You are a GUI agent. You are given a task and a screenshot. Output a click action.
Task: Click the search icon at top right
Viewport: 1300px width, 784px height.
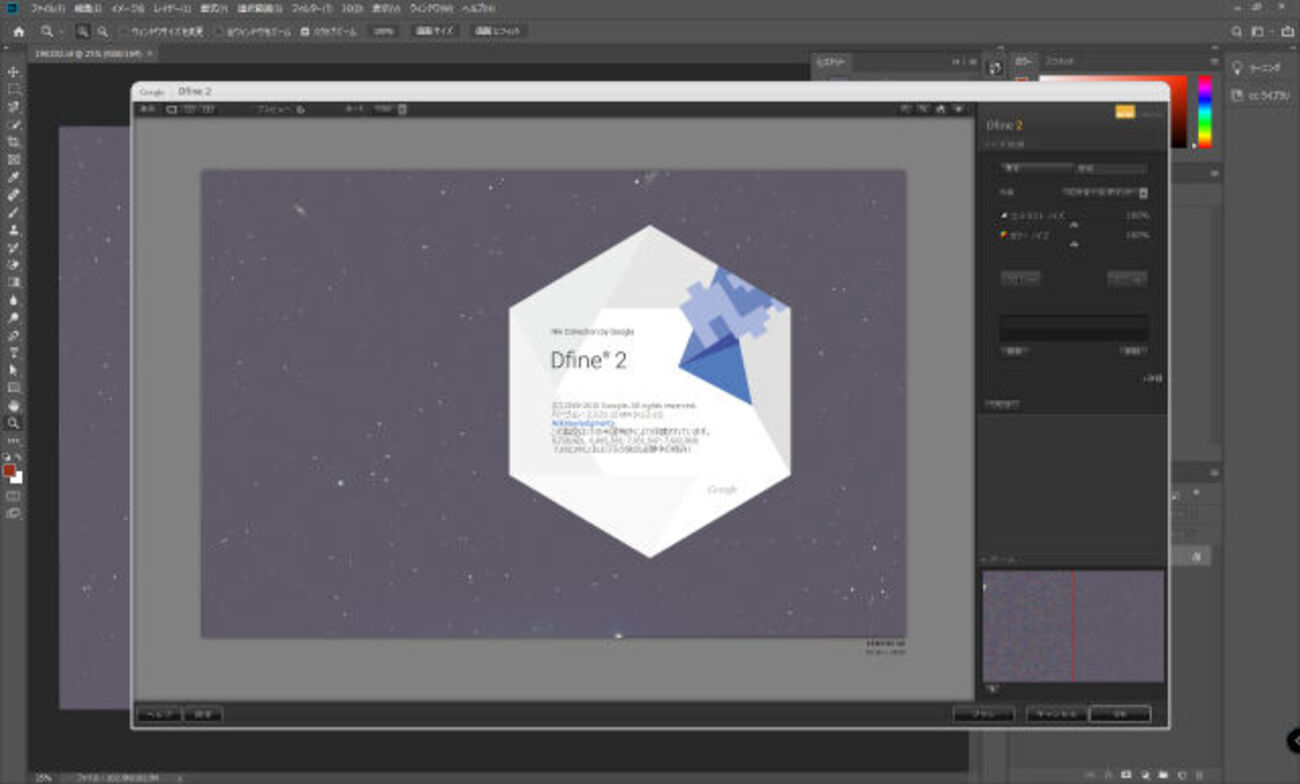pyautogui.click(x=1237, y=31)
